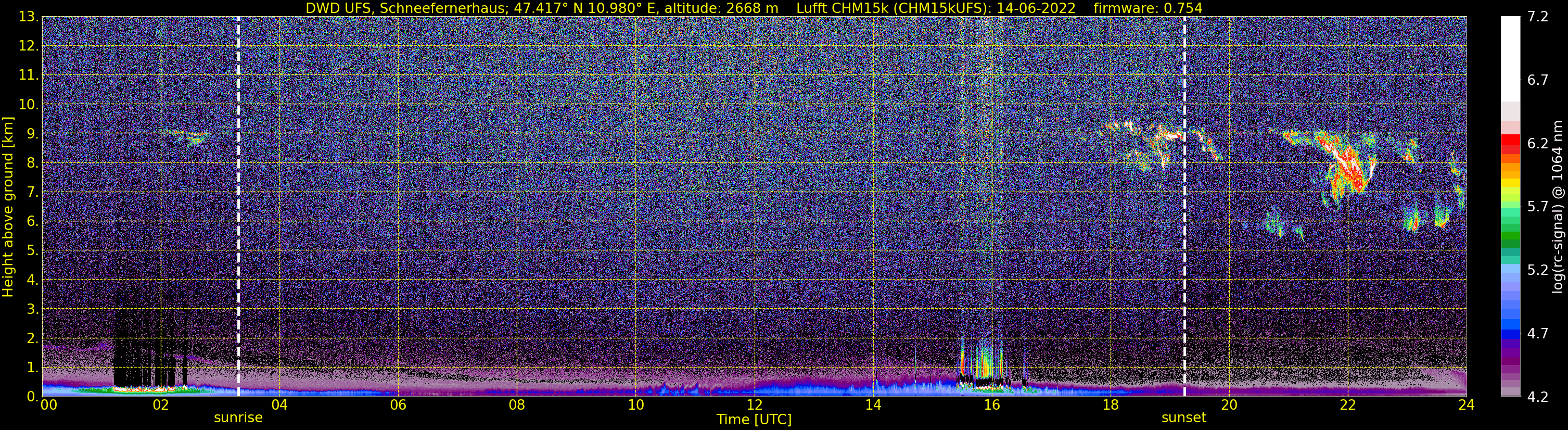Click the time axis tick '08'
Screen dimensions: 1568x430
tap(517, 404)
